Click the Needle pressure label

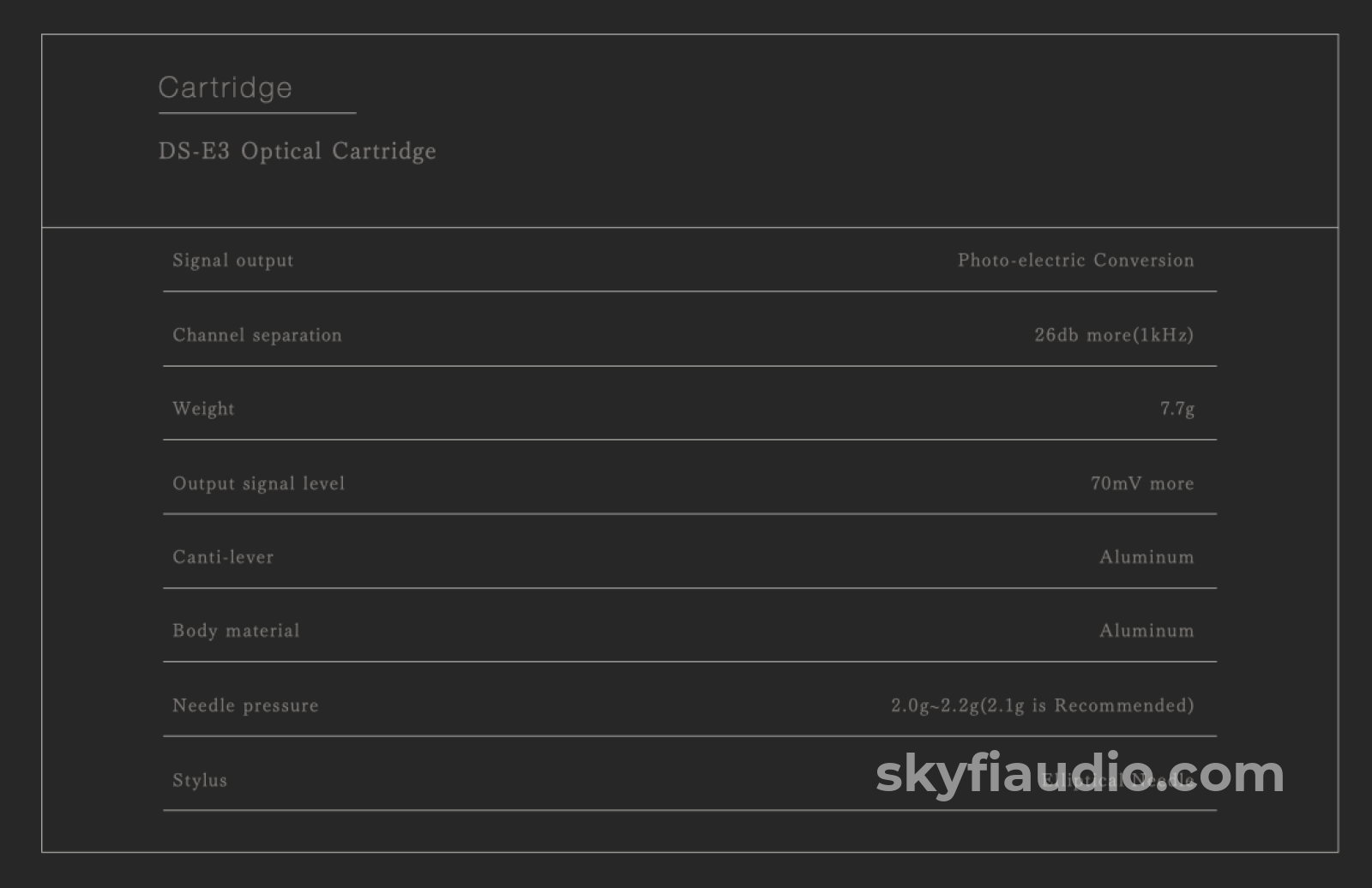point(245,705)
